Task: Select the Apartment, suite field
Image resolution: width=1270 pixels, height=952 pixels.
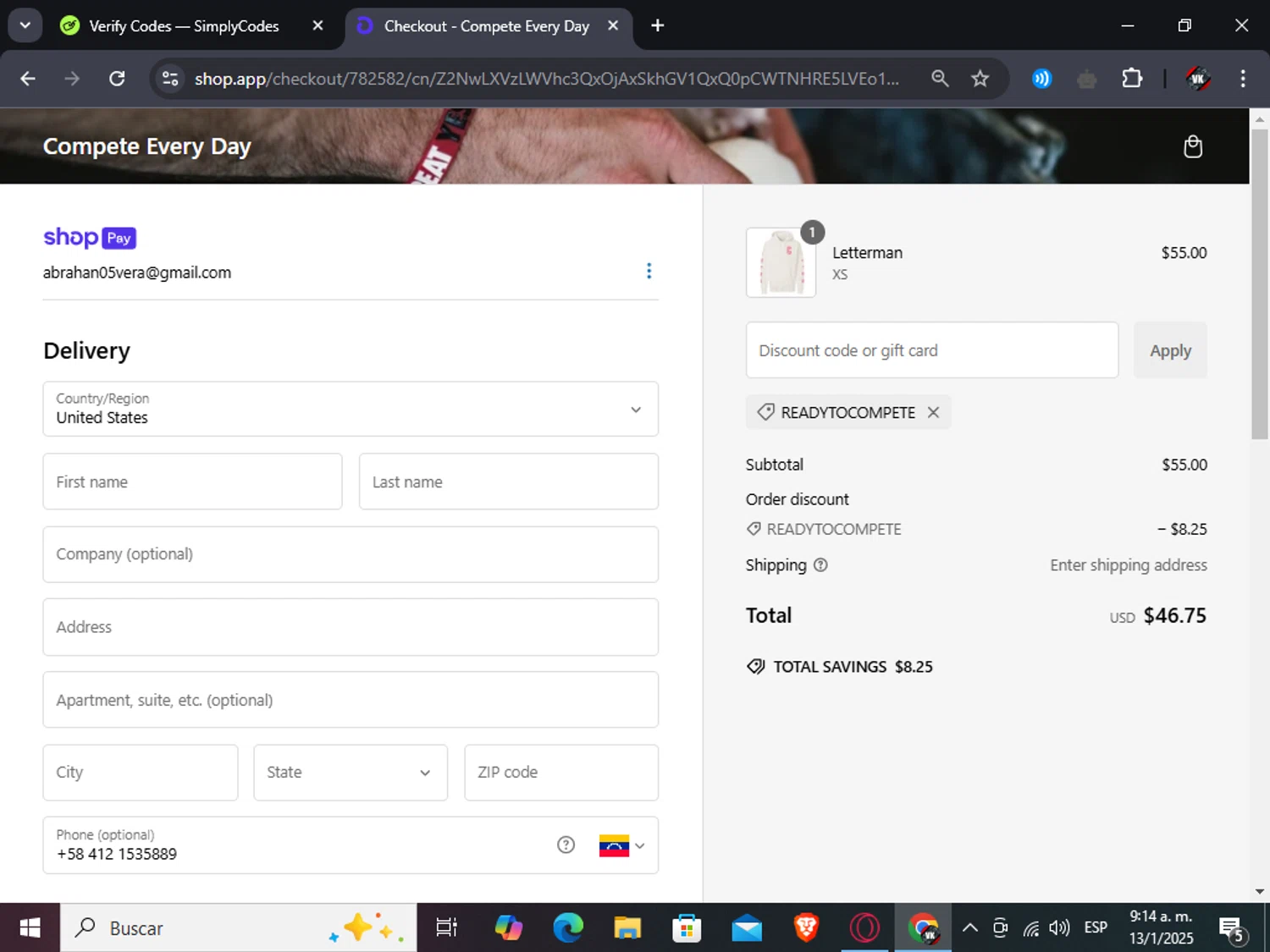Action: [351, 700]
